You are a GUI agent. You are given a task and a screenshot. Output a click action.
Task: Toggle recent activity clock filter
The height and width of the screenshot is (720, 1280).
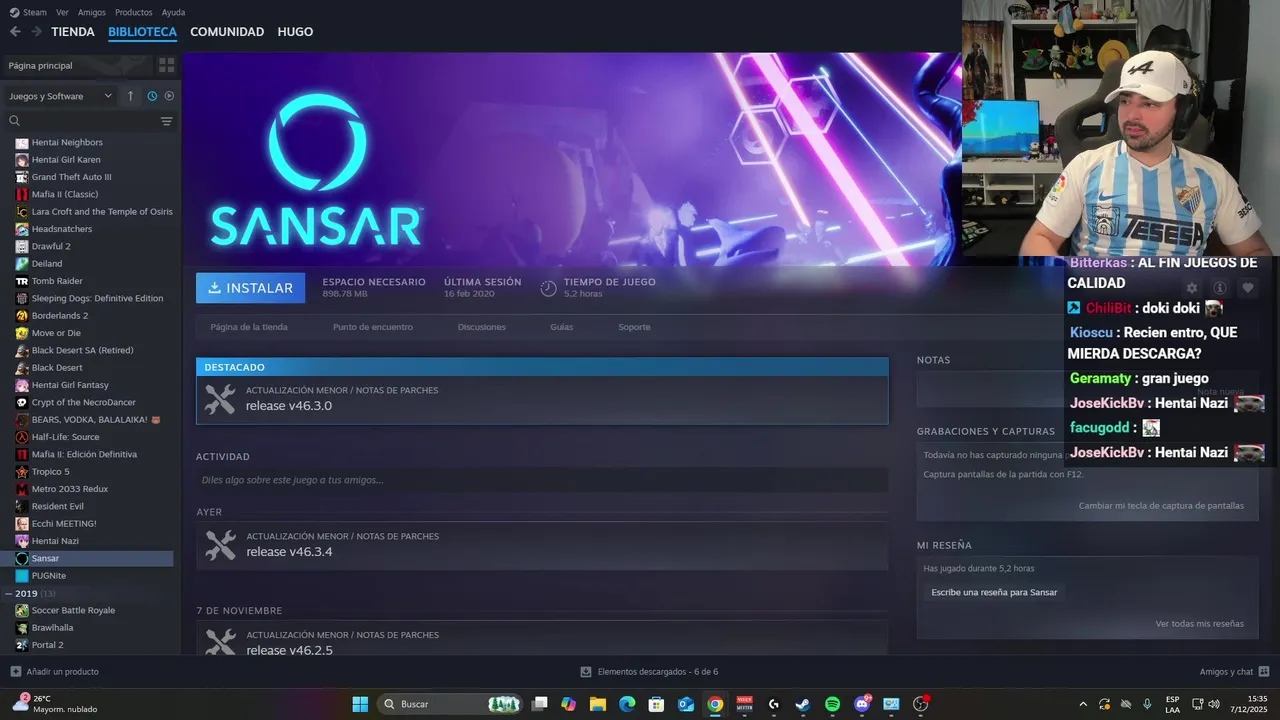[x=152, y=96]
